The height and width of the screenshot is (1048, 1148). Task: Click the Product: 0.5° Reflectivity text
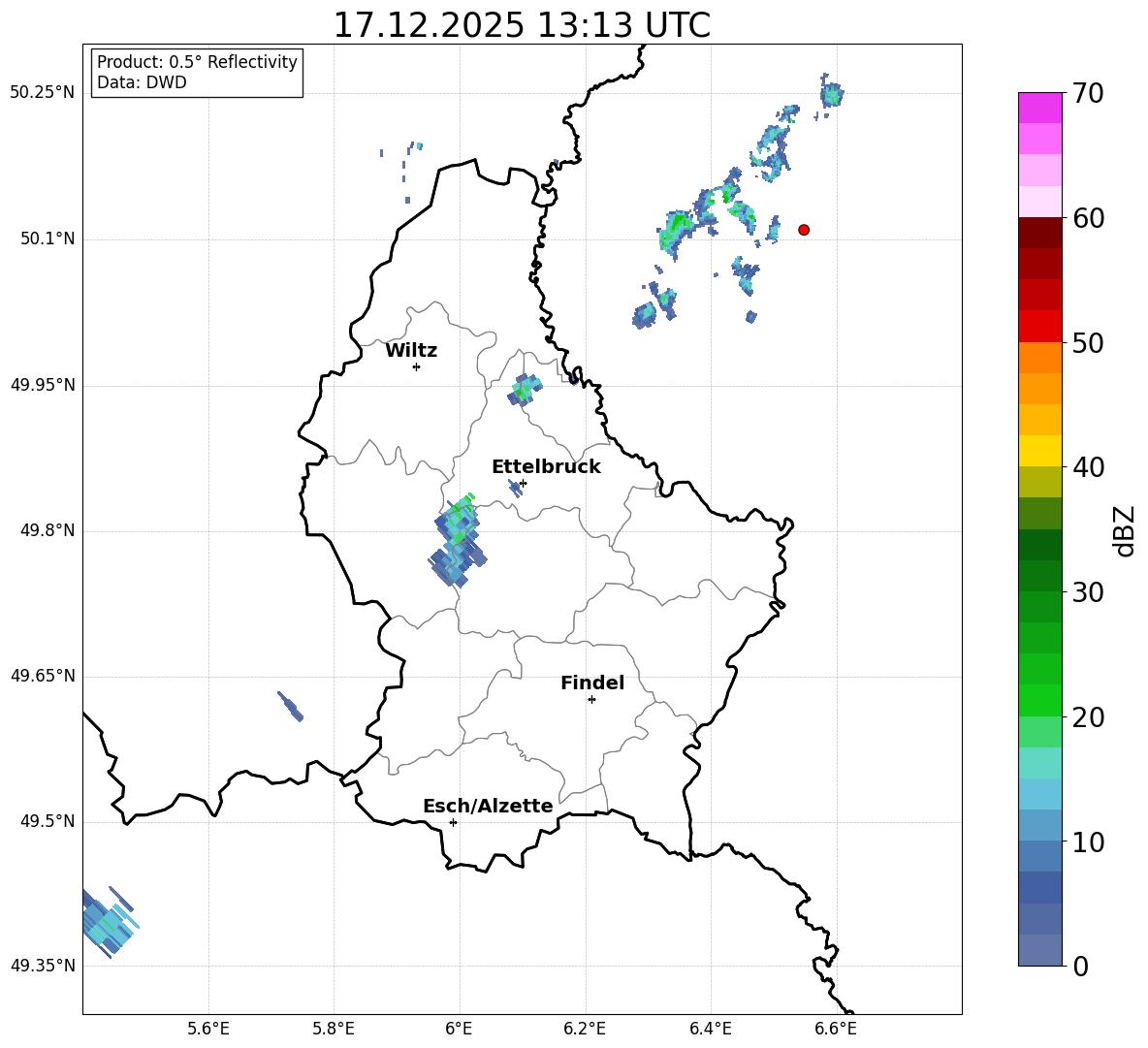pos(197,62)
